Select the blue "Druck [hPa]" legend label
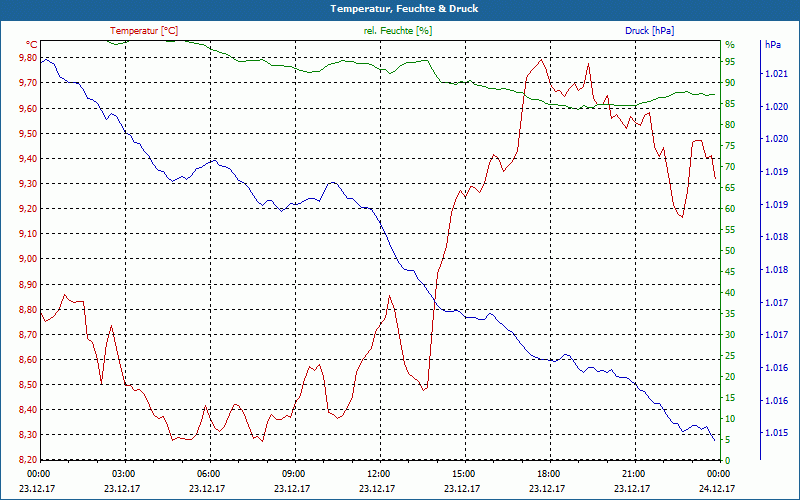 coord(649,31)
